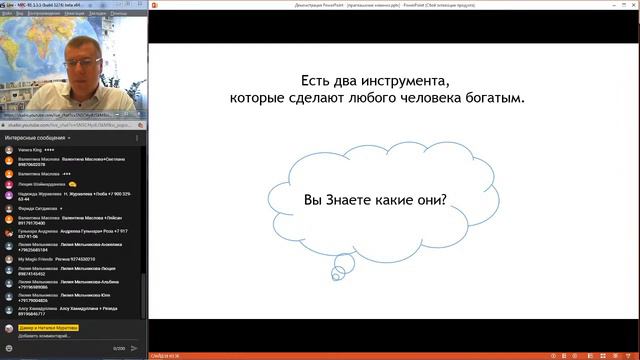Screen dimensions: 640x360
Task: Switch to Slide Sorter view icon
Action: click(603, 356)
